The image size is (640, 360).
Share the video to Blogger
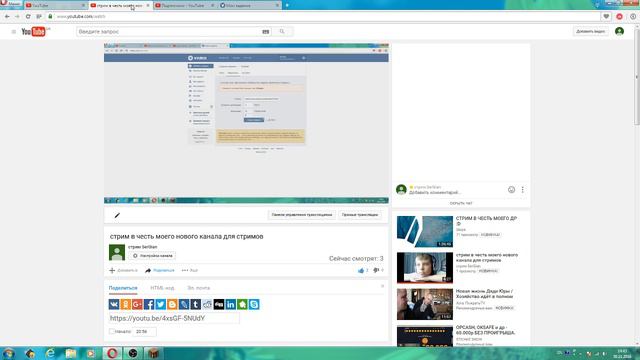172,304
